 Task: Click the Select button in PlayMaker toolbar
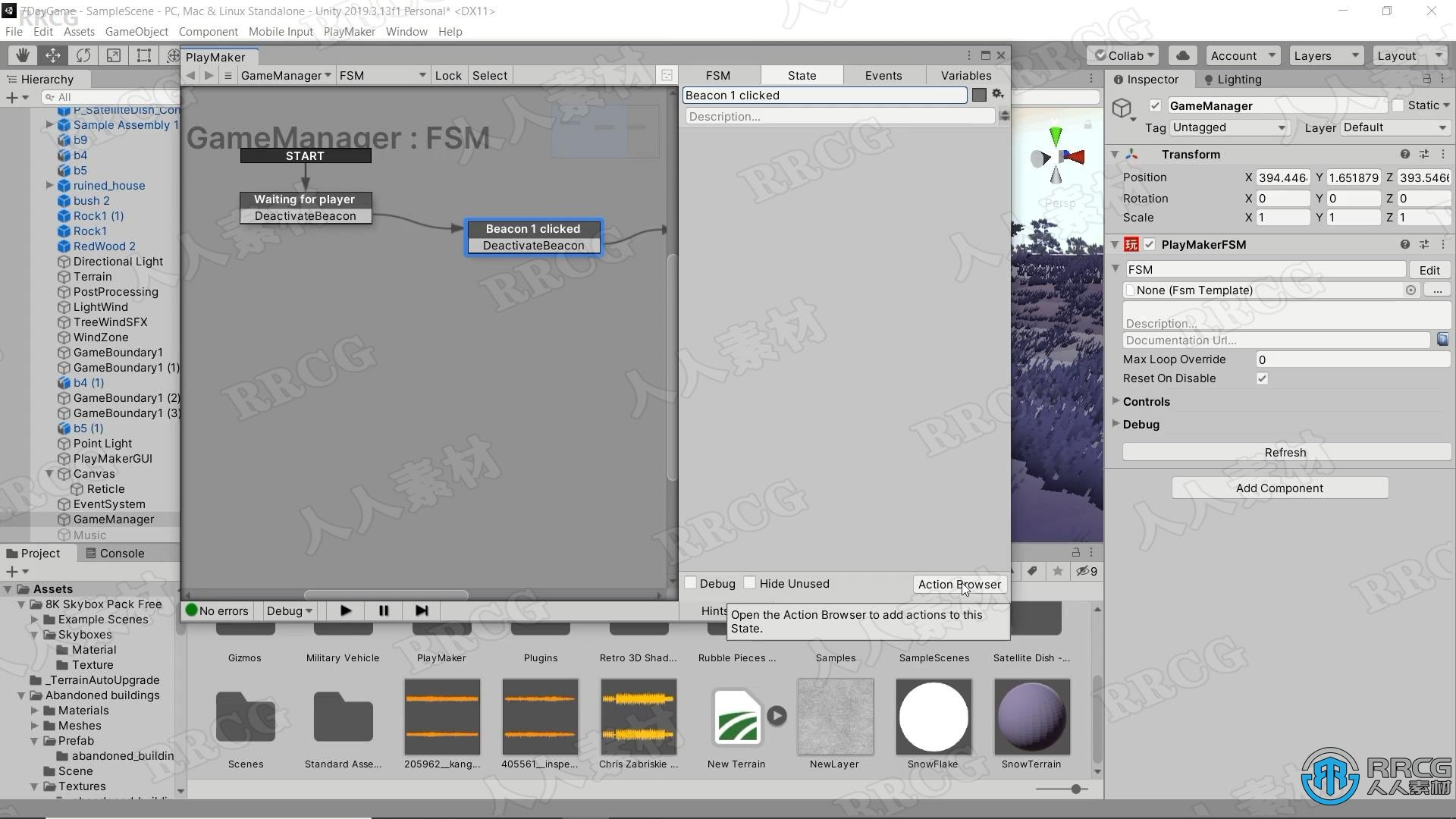click(x=490, y=75)
